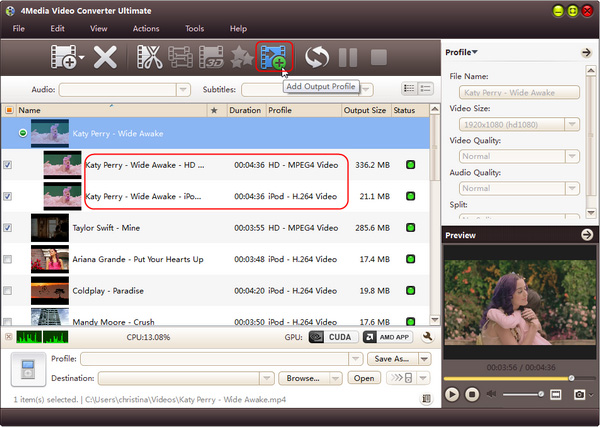The height and width of the screenshot is (427, 600).
Task: Uncheck the Taylor Swift - Mine checkbox
Action: pyautogui.click(x=9, y=228)
